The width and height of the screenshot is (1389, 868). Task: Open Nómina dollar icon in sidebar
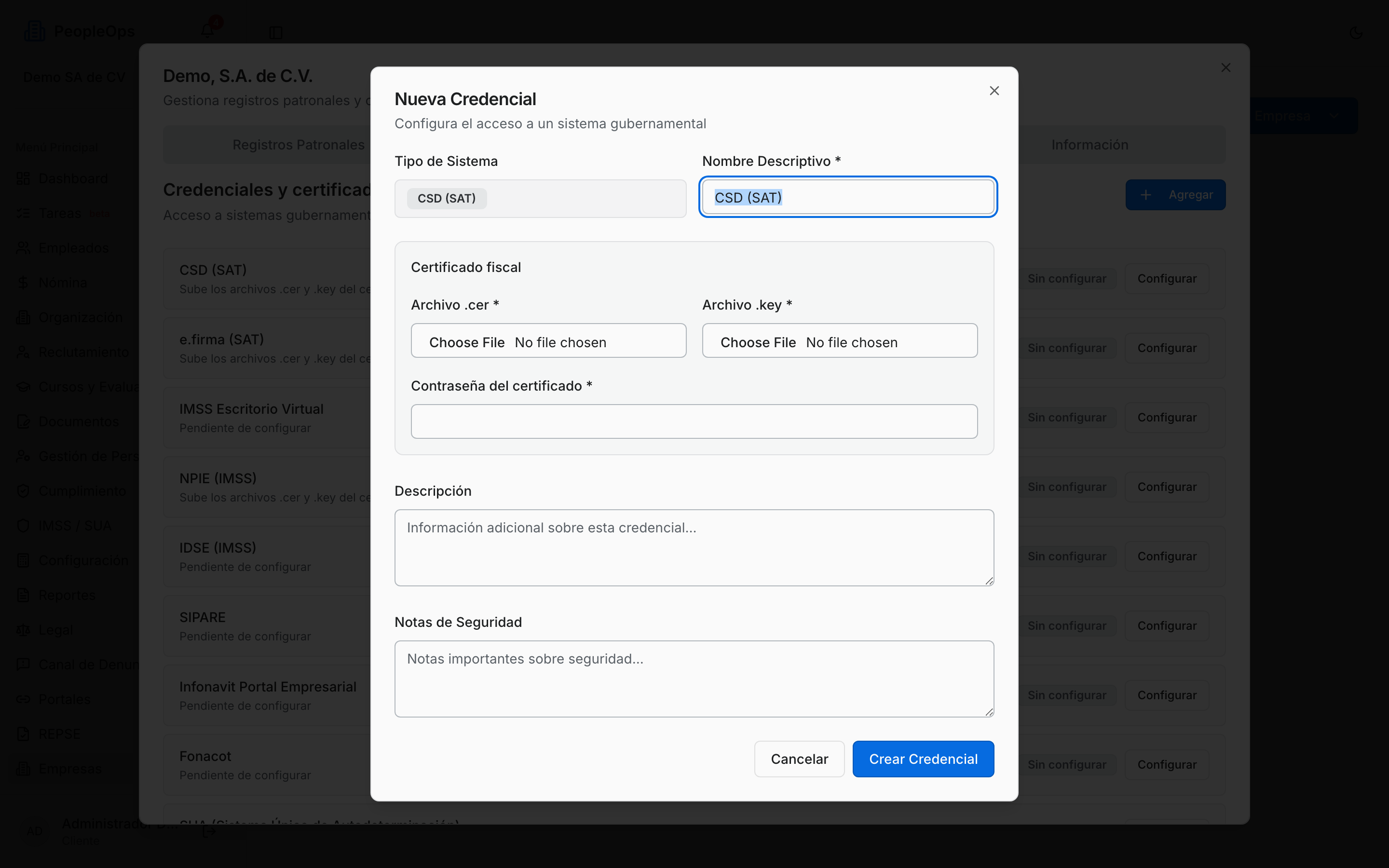tap(23, 283)
